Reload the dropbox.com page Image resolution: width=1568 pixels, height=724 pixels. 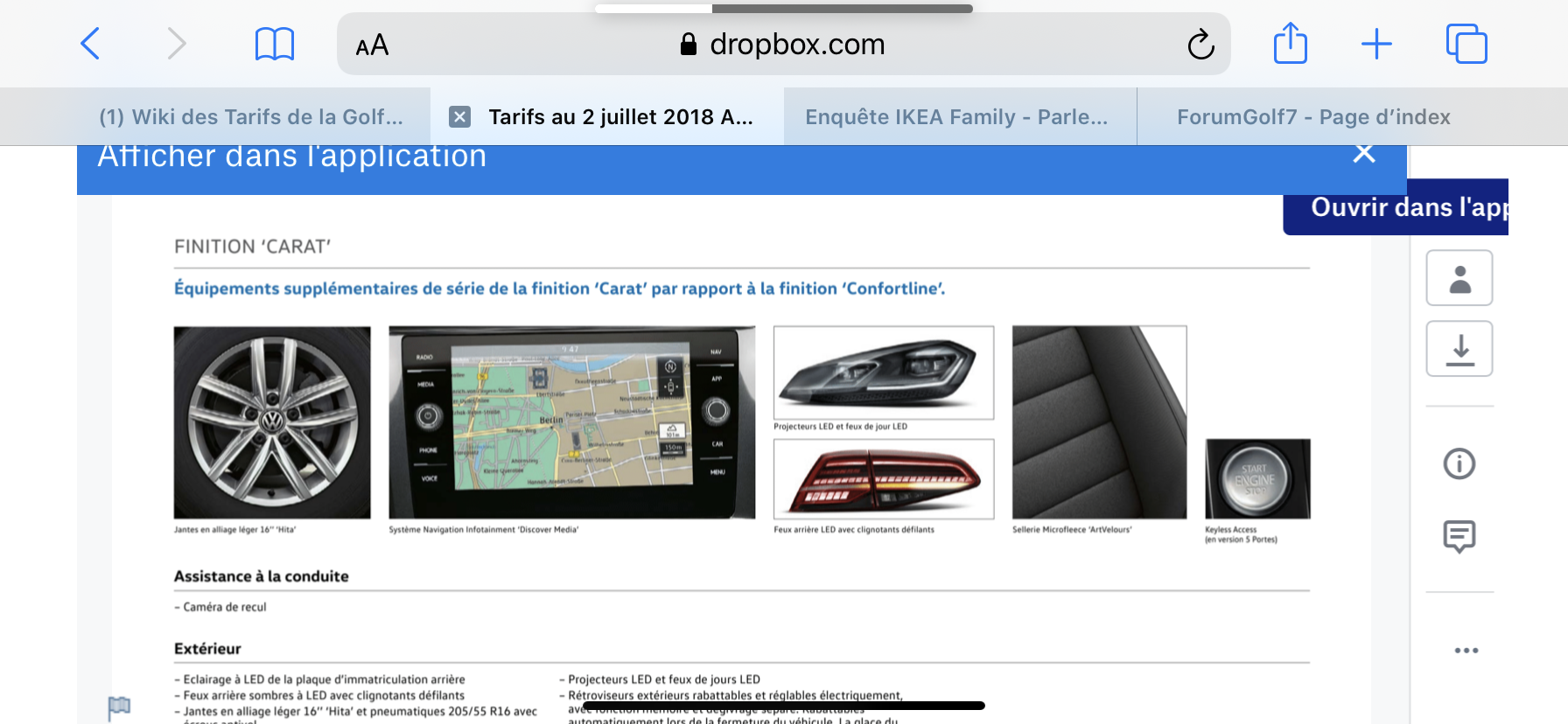pyautogui.click(x=1200, y=44)
